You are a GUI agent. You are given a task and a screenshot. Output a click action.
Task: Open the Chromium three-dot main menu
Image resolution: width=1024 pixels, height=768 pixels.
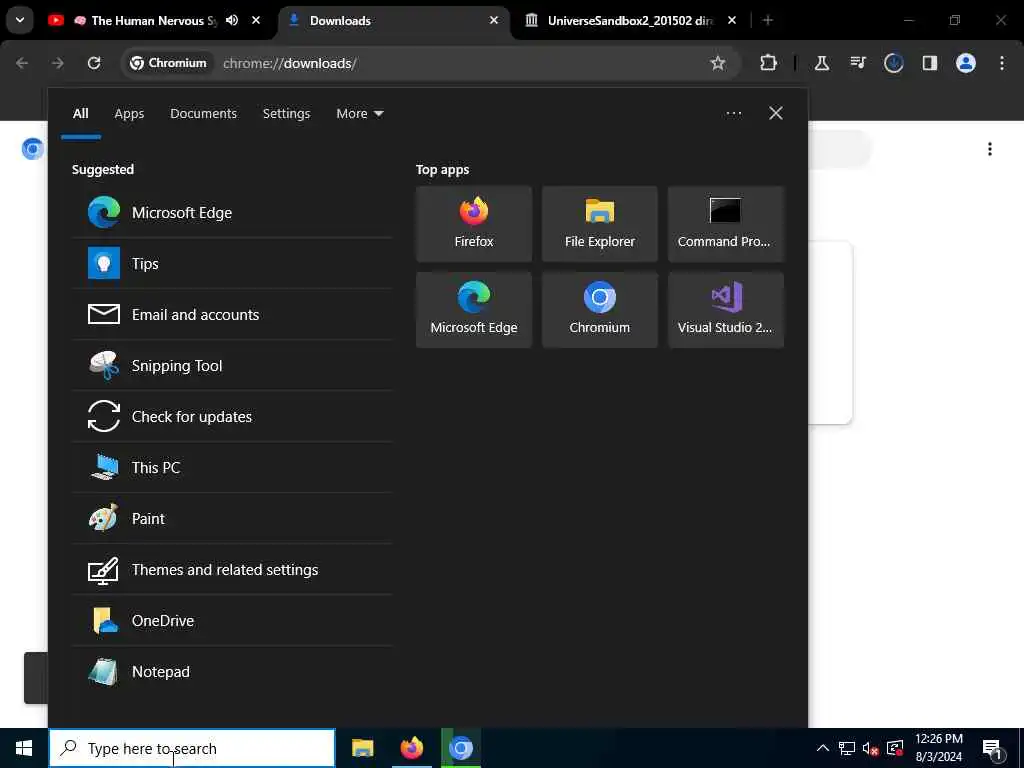[1001, 63]
